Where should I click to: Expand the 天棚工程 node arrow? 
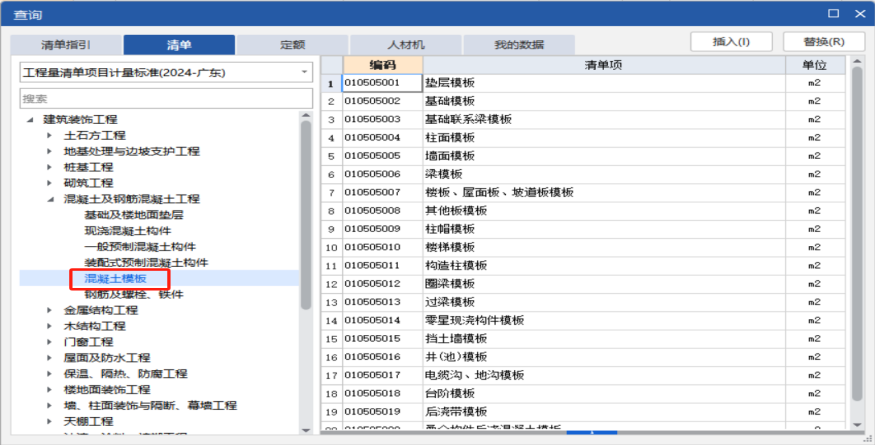click(x=50, y=421)
